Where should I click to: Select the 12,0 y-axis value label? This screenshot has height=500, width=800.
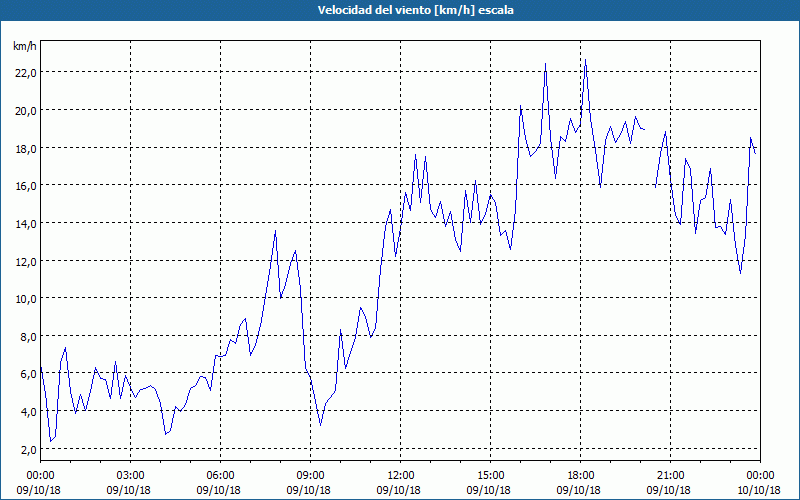click(26, 261)
